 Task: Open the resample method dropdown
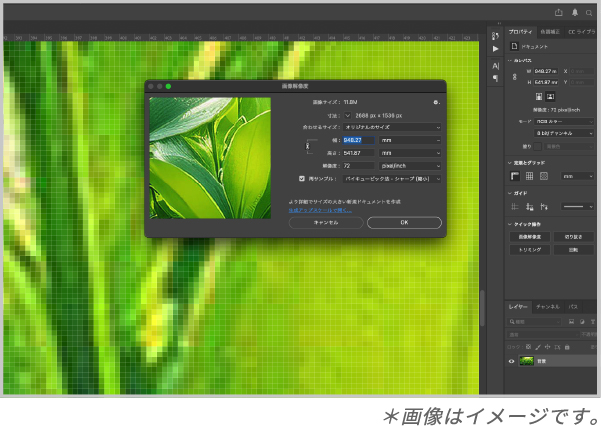tap(392, 178)
